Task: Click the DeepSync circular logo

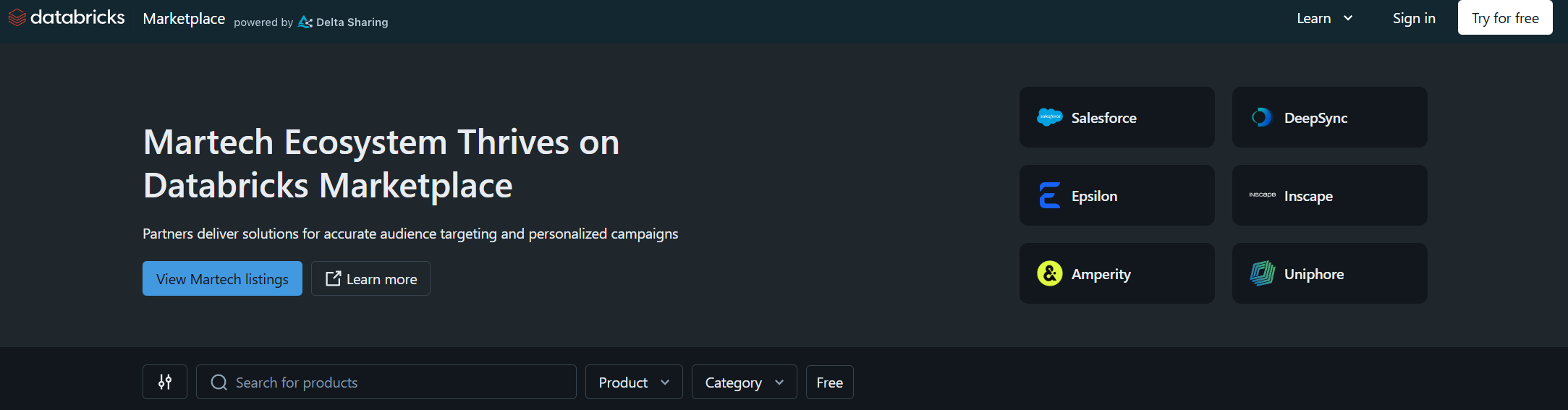Action: pos(1262,117)
